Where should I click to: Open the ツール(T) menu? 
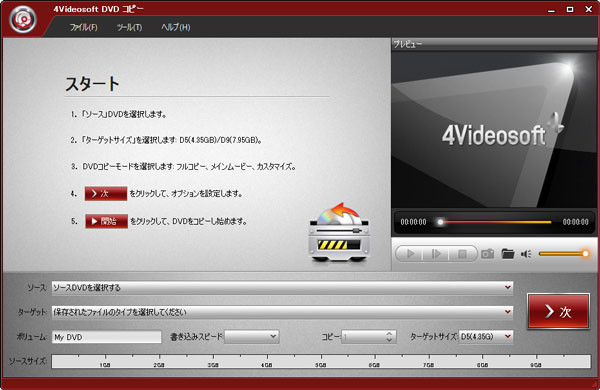129,27
